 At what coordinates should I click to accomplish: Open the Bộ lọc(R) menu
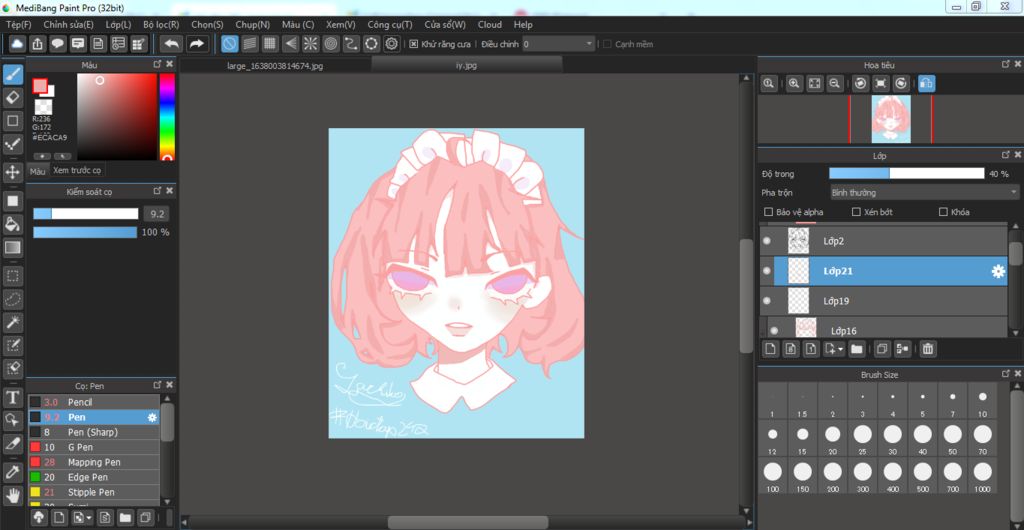161,25
